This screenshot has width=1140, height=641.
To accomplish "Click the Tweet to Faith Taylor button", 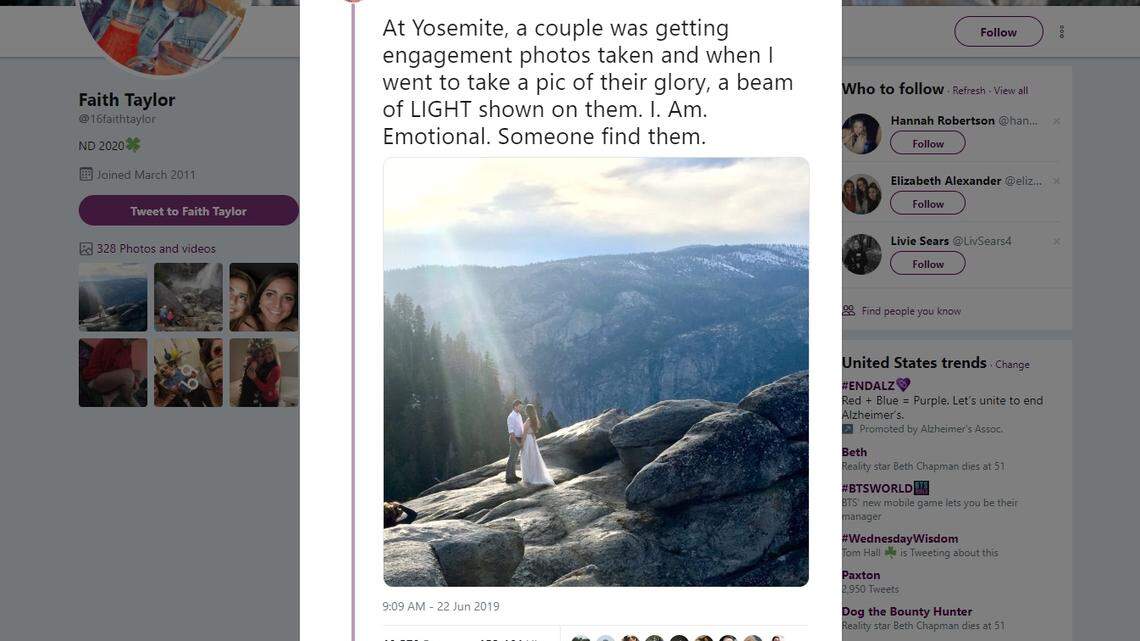I will coord(188,211).
